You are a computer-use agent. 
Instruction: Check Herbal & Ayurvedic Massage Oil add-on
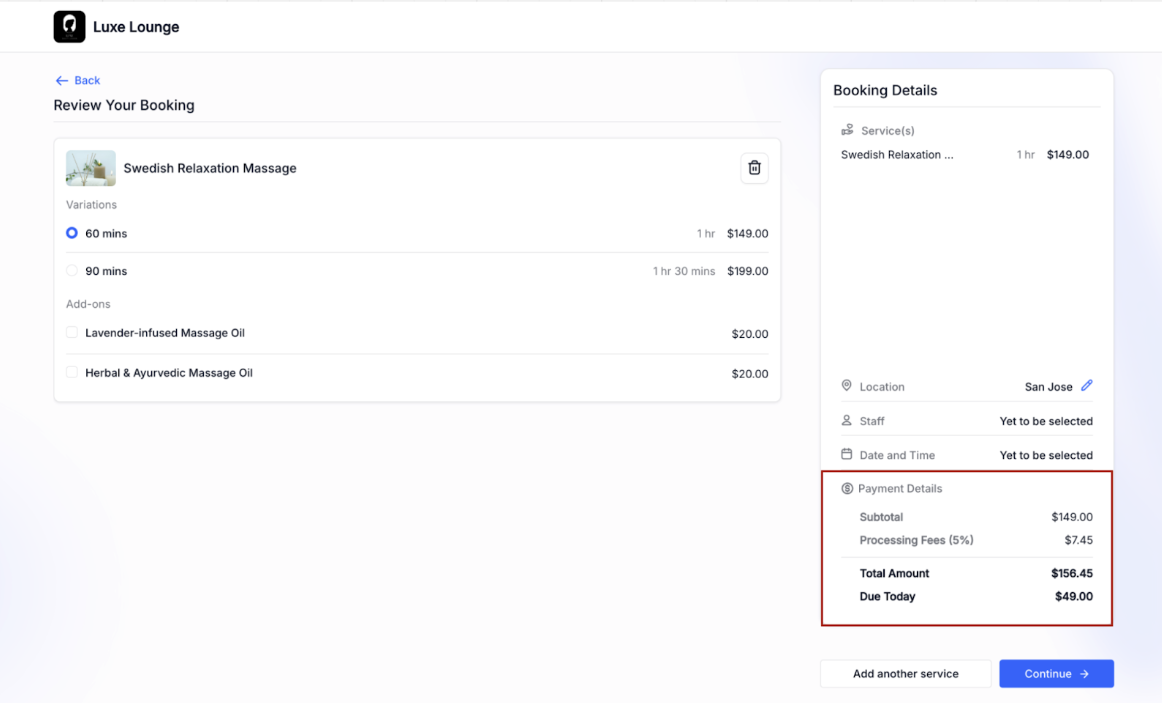coord(72,373)
